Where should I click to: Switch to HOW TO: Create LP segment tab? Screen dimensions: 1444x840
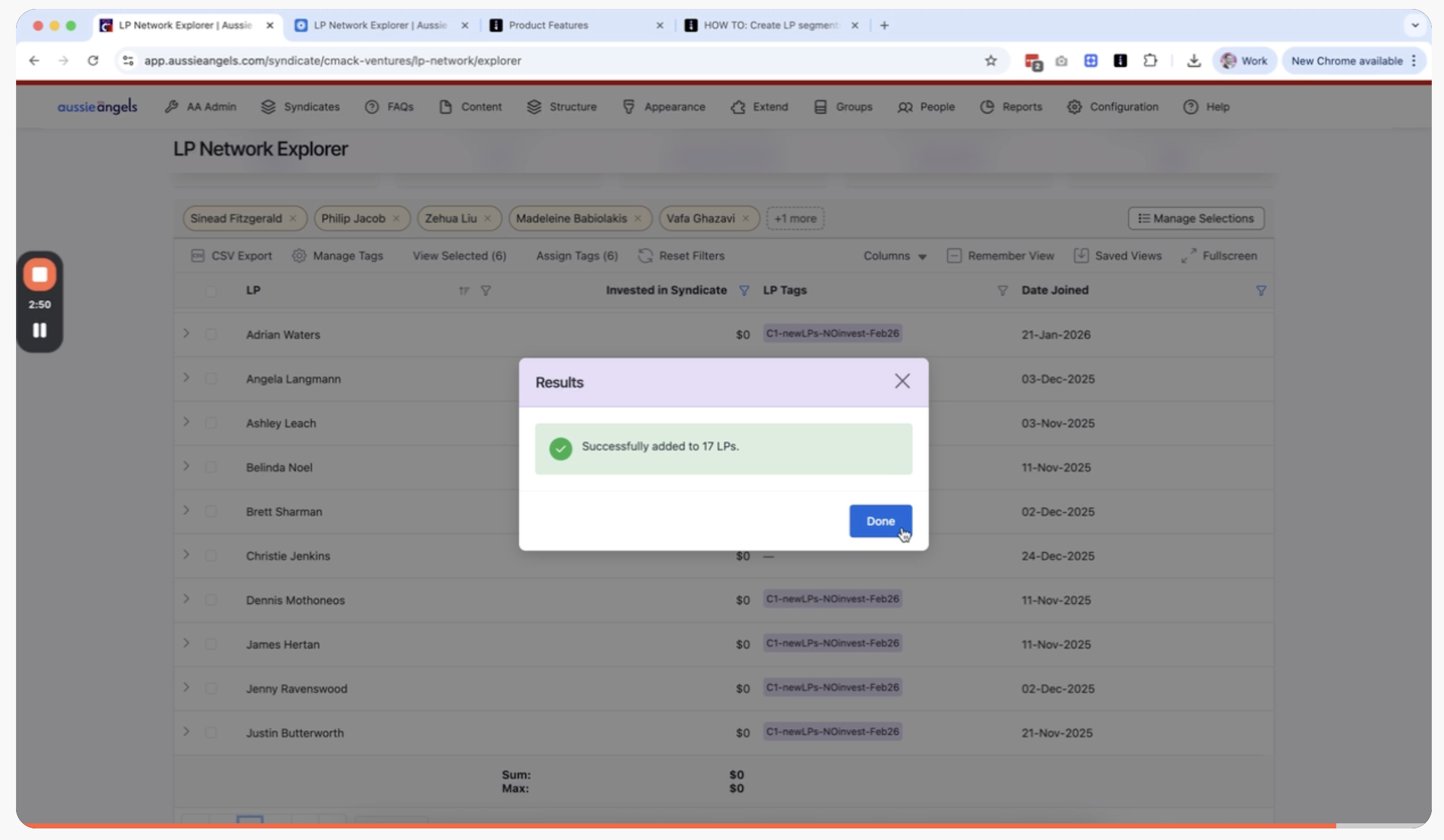pos(772,25)
